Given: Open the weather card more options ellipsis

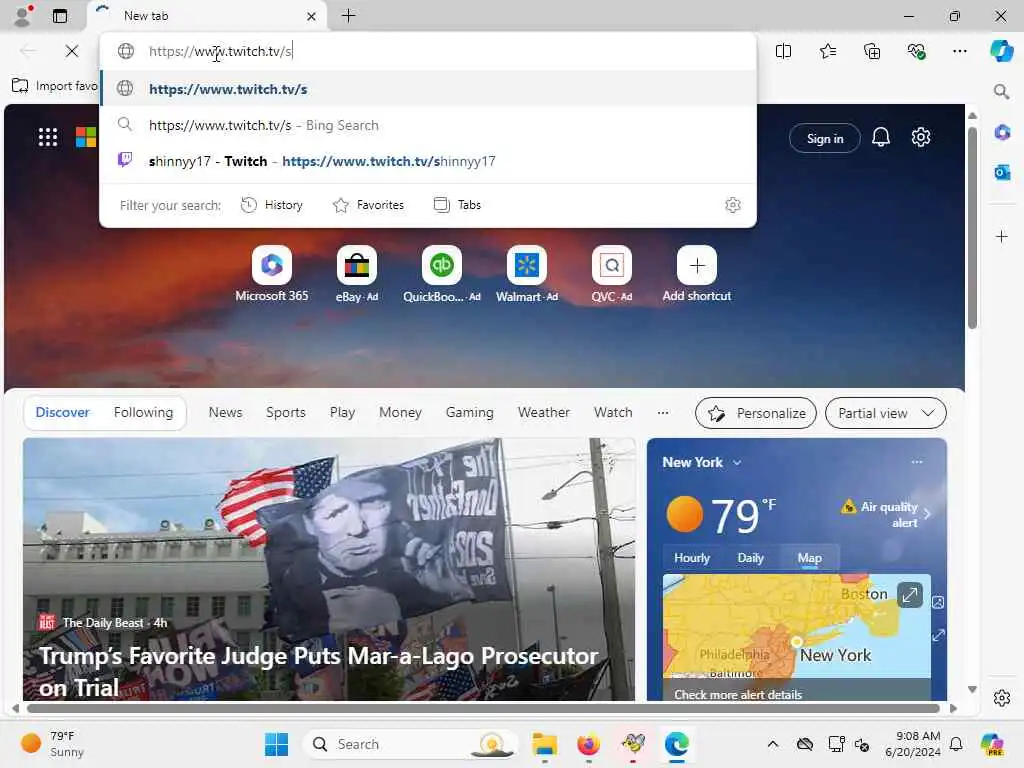Looking at the screenshot, I should coord(917,462).
